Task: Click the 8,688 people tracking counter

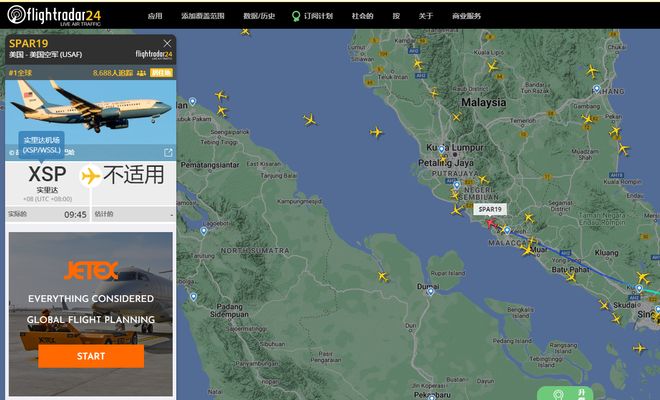Action: pos(112,73)
